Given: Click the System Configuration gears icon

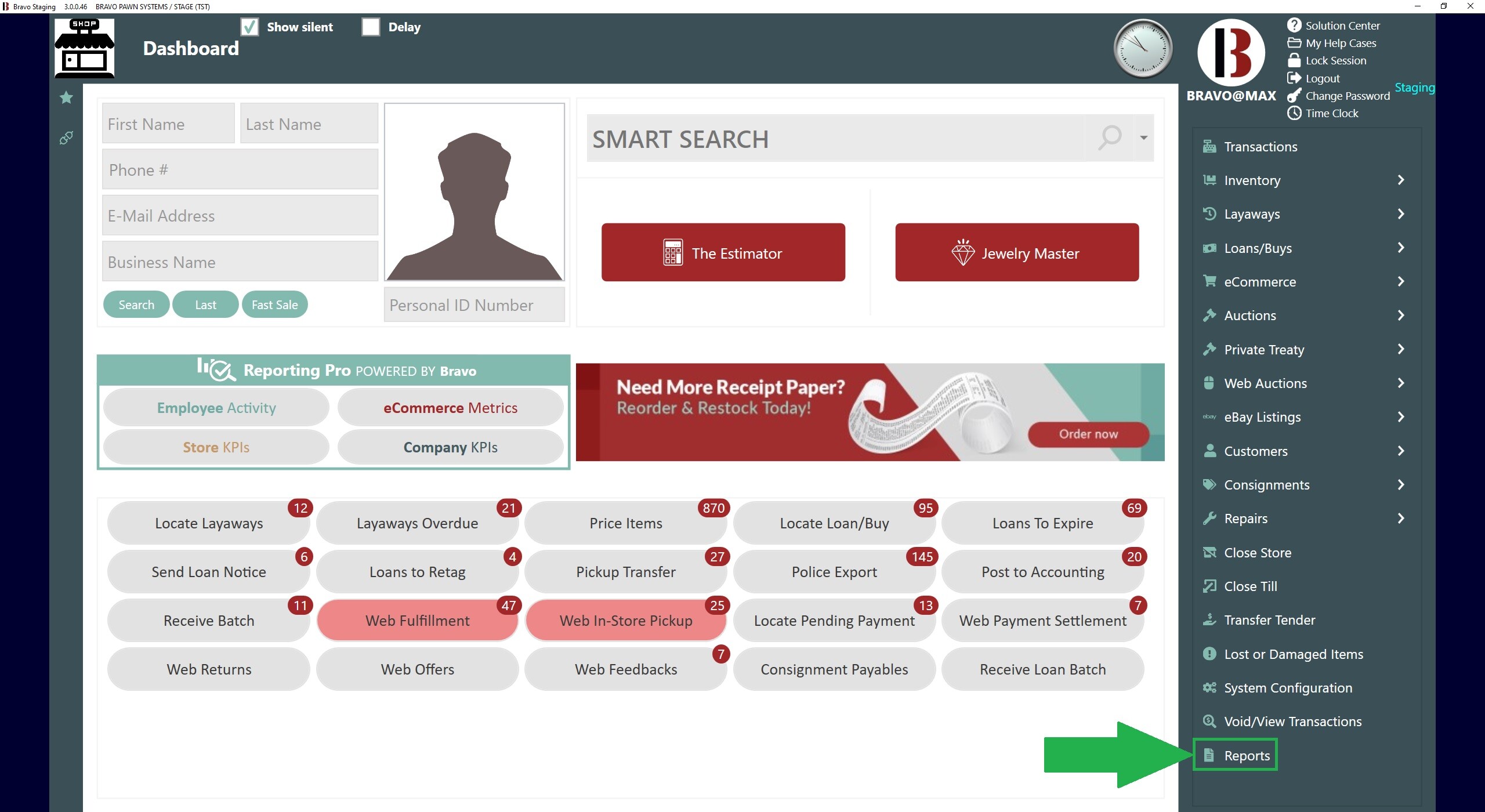Looking at the screenshot, I should tap(1209, 687).
